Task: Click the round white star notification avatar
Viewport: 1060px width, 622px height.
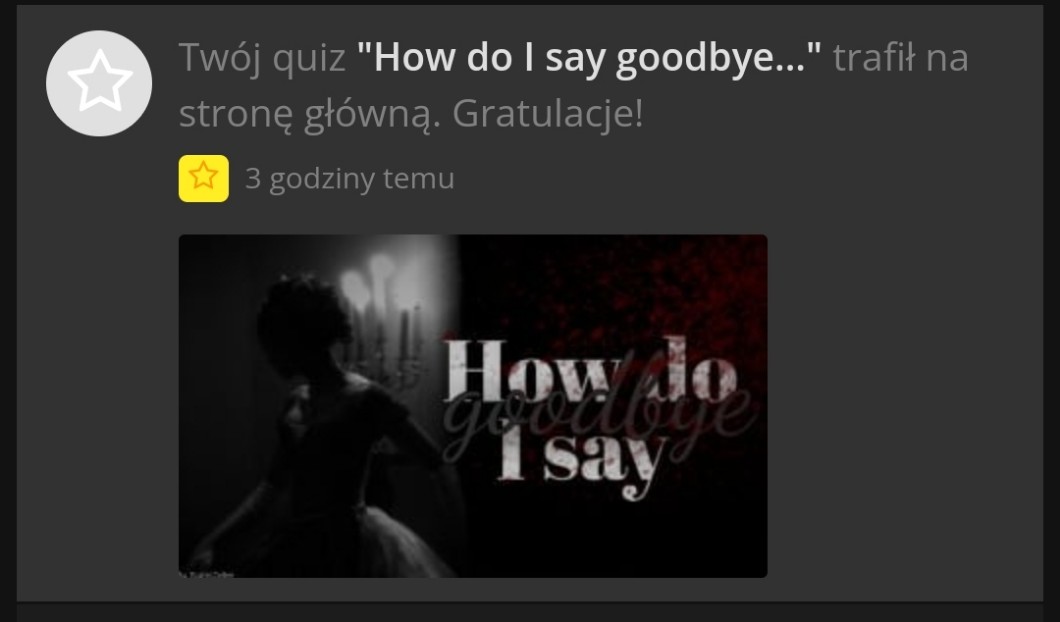Action: point(99,83)
